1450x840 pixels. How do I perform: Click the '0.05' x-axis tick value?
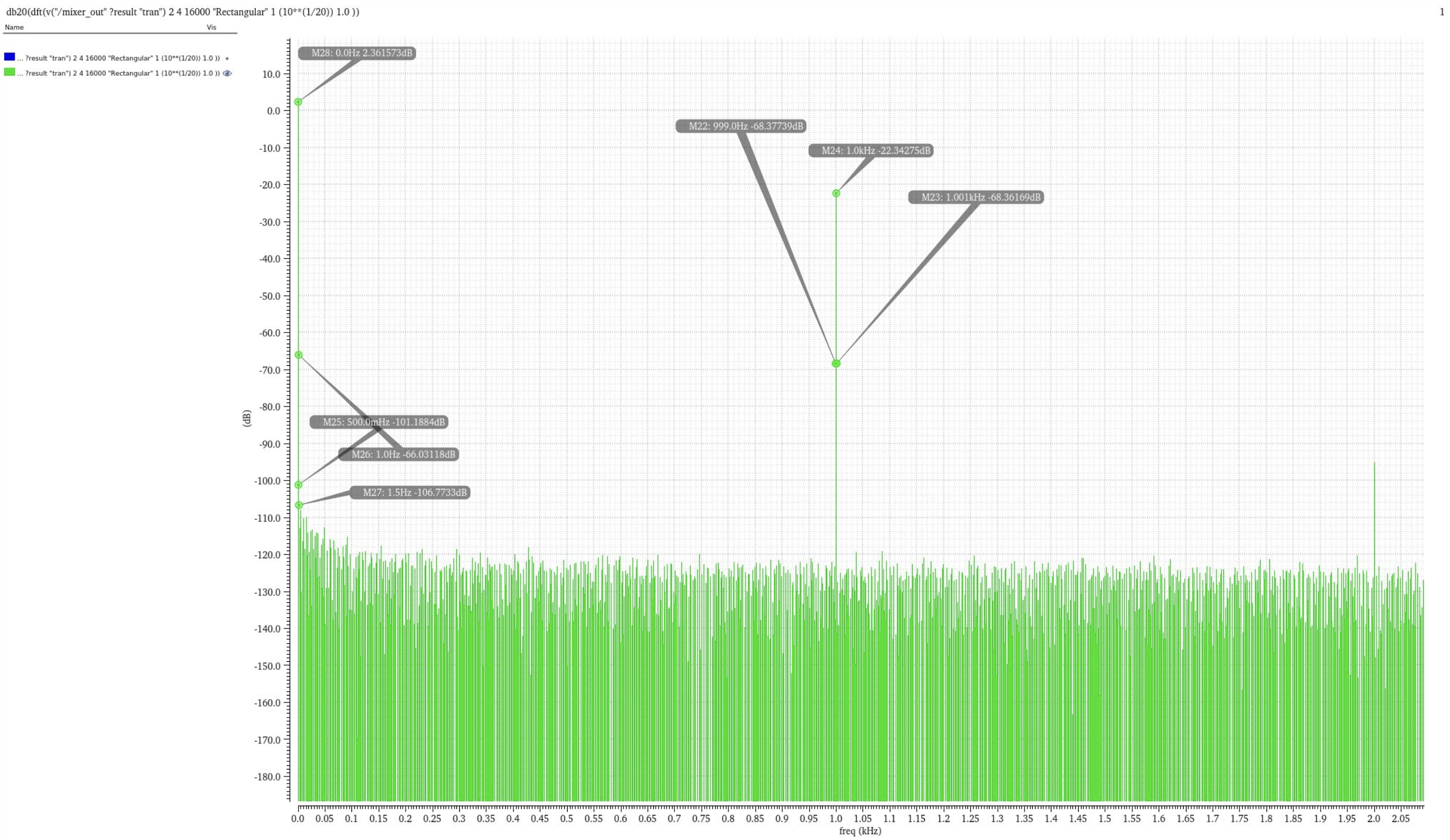click(x=325, y=818)
